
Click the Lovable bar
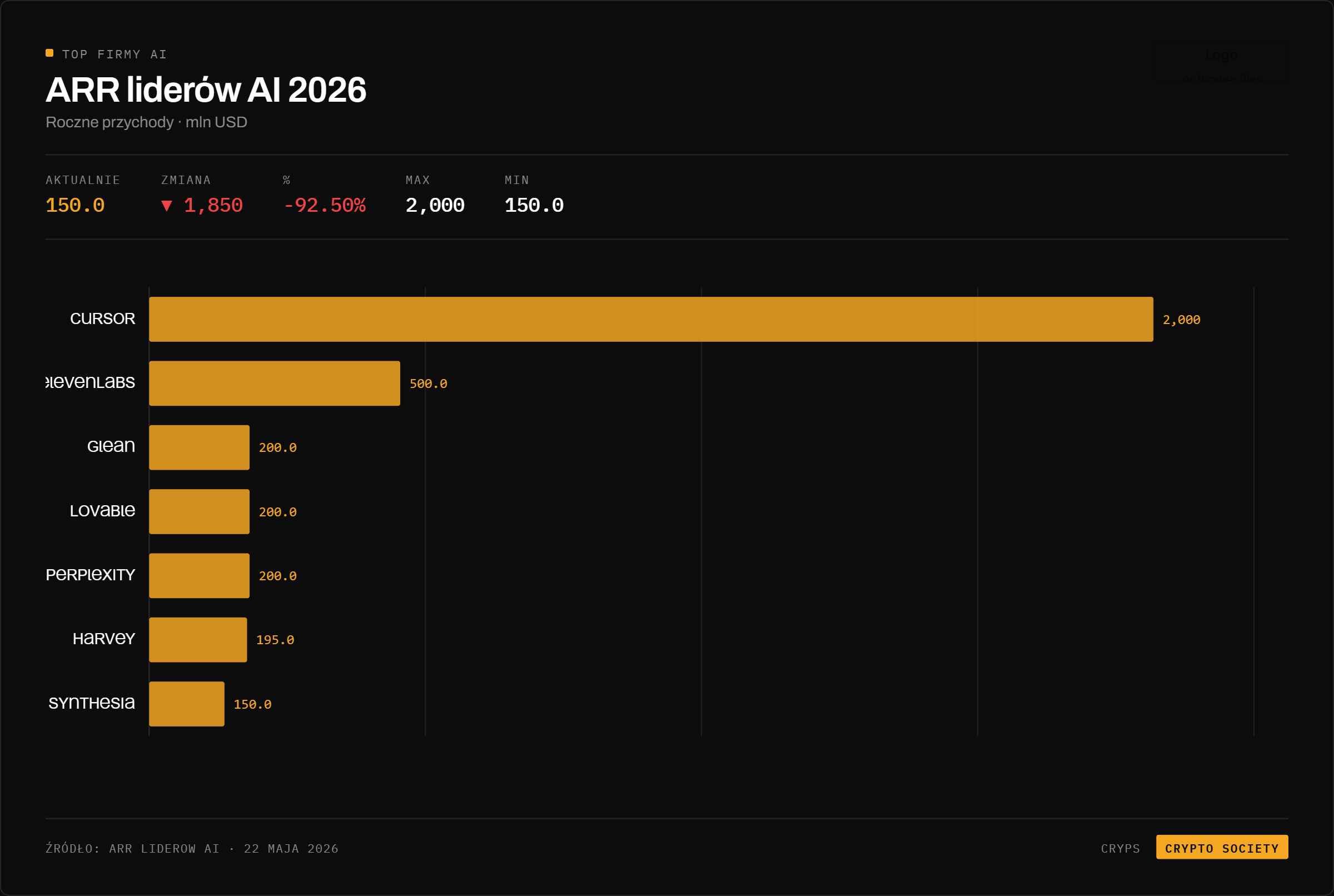coord(200,511)
